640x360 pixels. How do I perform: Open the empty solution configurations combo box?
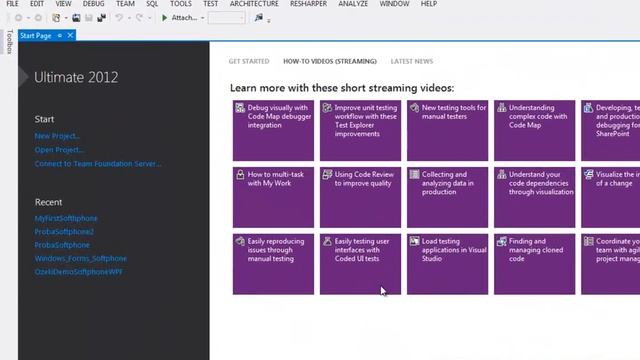(x=227, y=18)
